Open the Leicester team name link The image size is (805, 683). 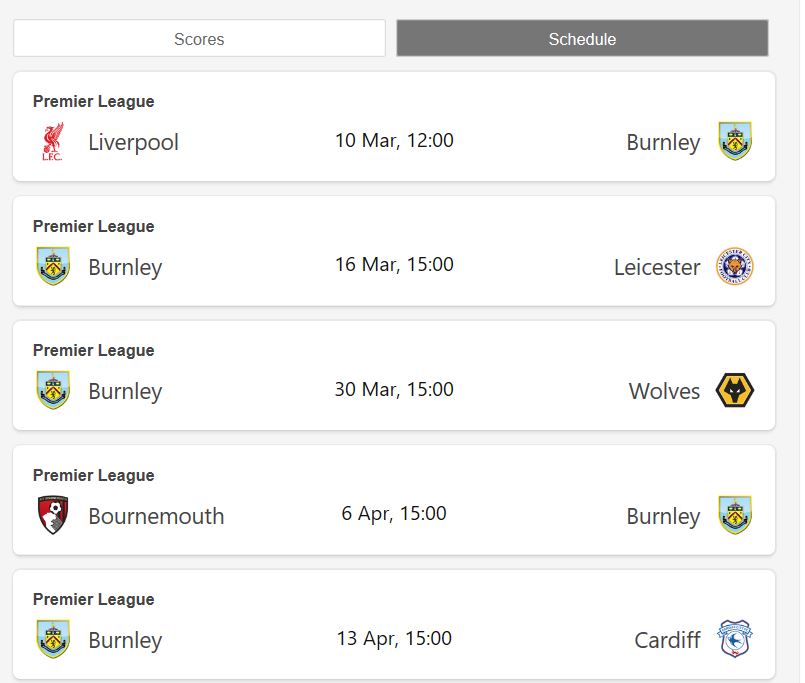click(x=657, y=267)
